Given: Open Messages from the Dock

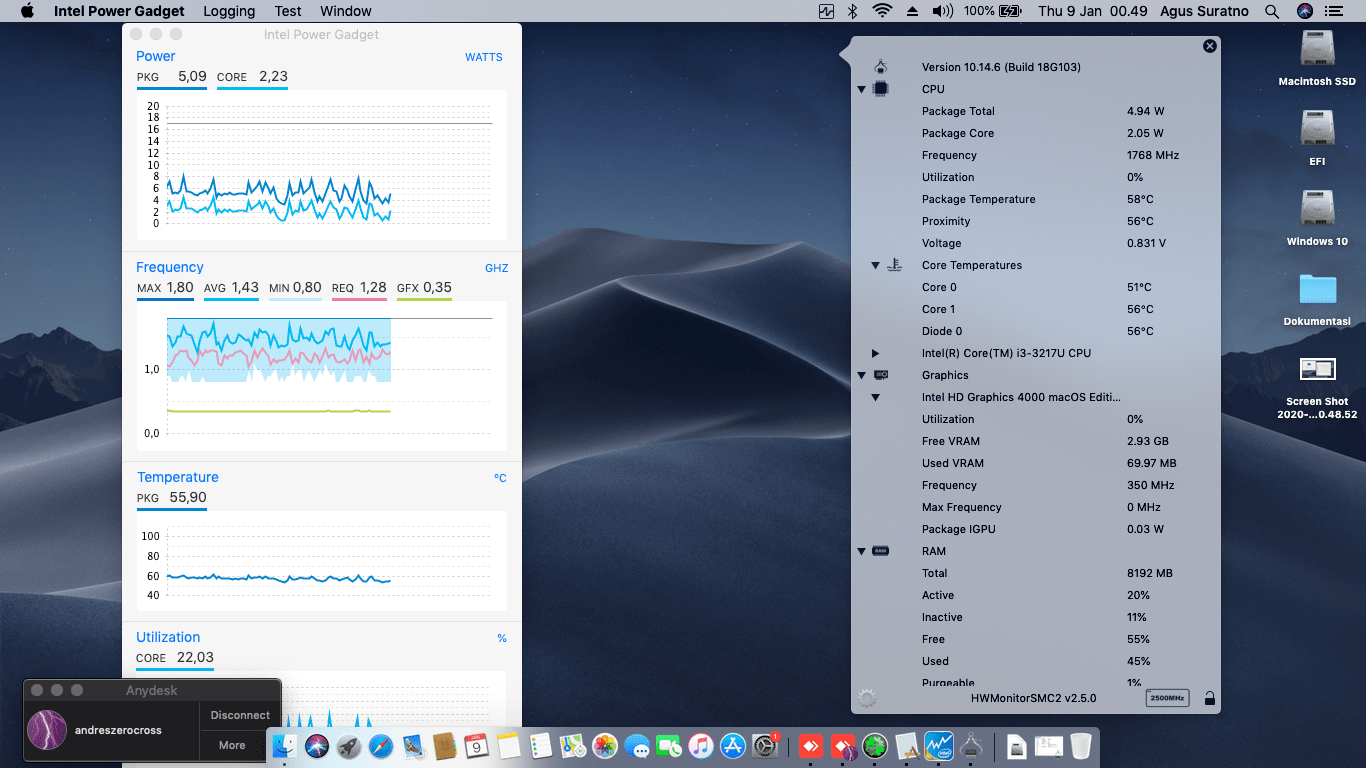Looking at the screenshot, I should (x=637, y=746).
